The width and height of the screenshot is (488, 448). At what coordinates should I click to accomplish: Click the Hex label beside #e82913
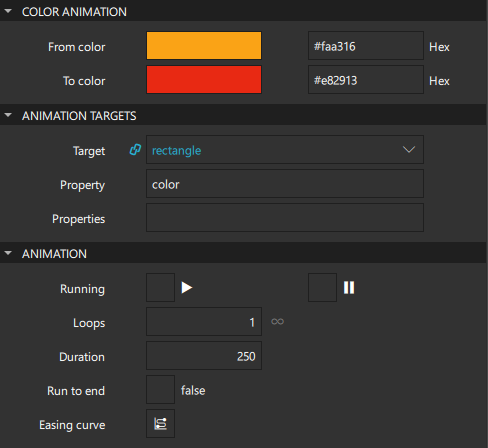pos(439,81)
